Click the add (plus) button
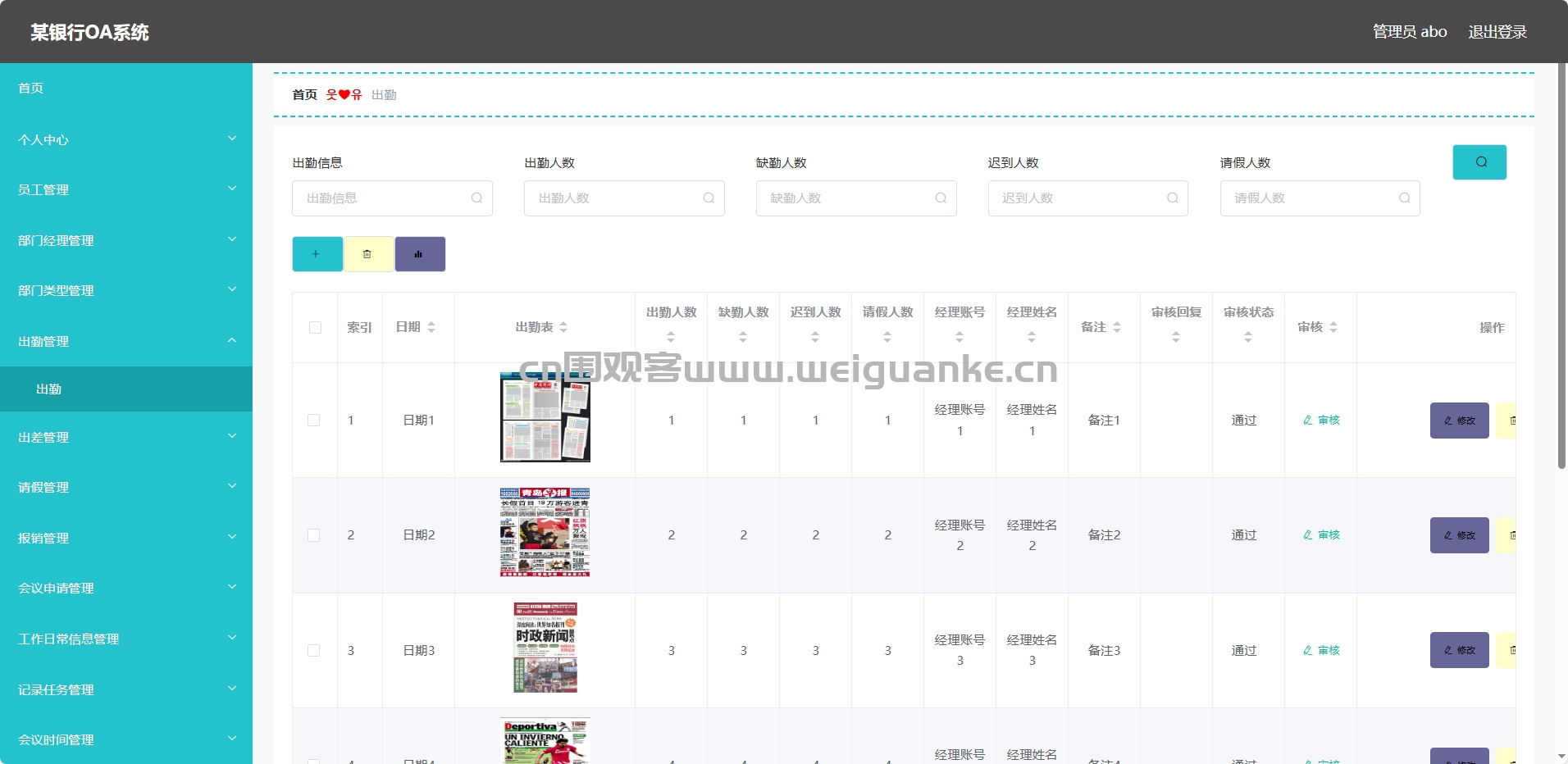Screen dimensions: 1568x764 pyautogui.click(x=317, y=254)
